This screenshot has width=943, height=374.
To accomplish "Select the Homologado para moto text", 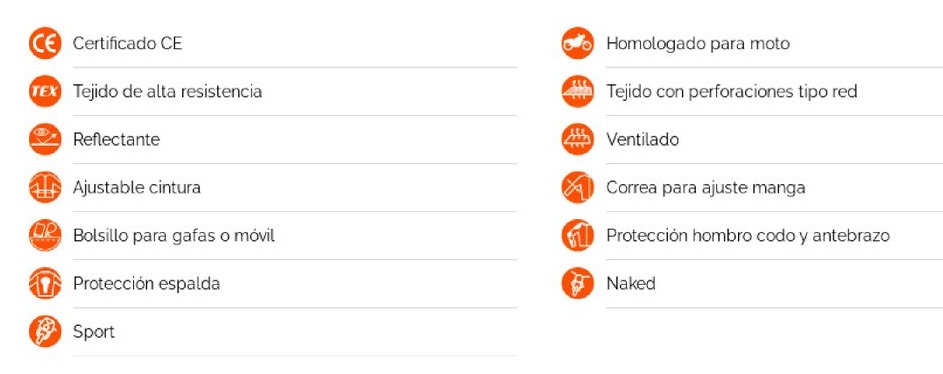I will 698,43.
